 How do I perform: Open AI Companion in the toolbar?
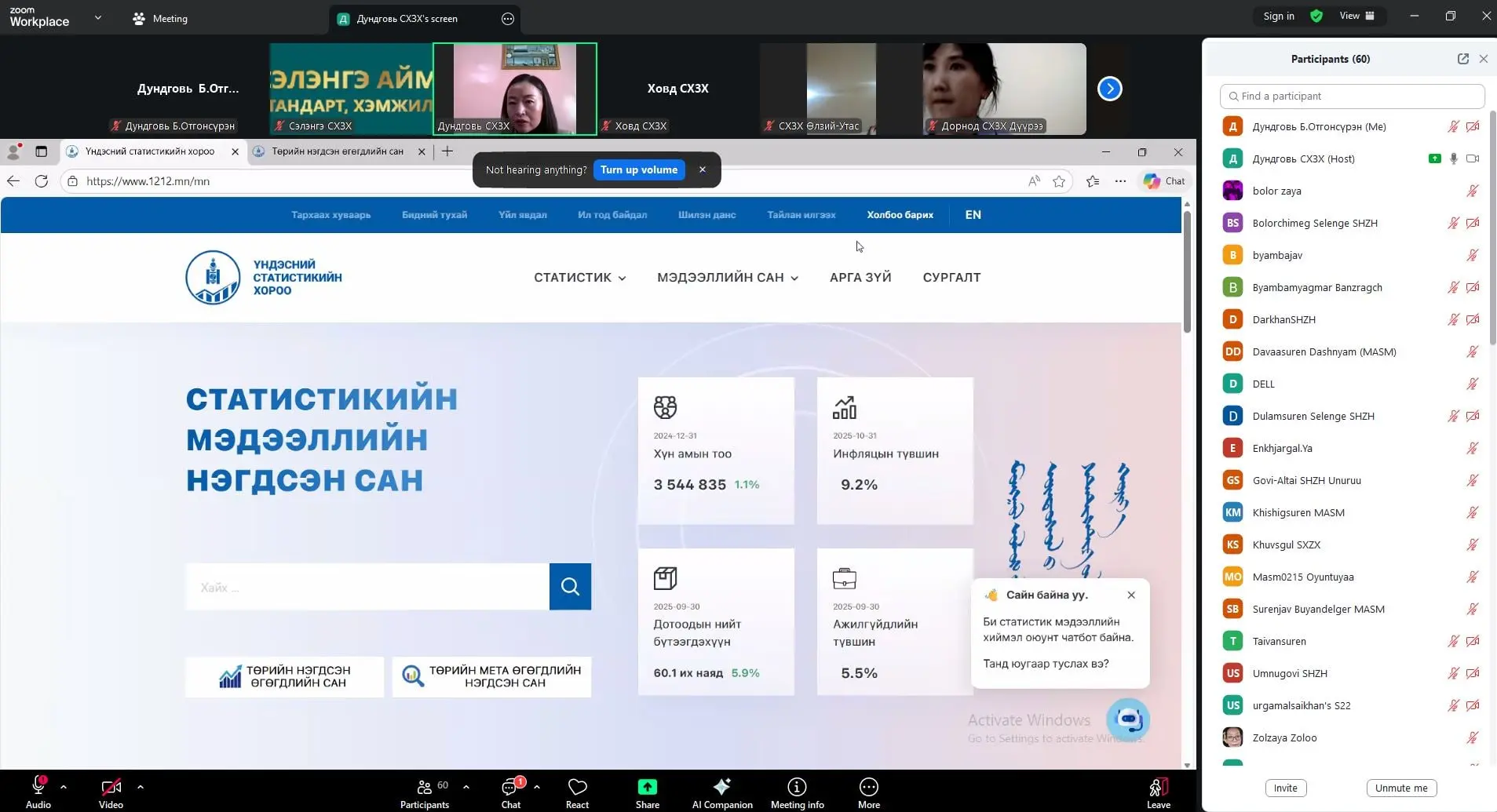pyautogui.click(x=721, y=787)
